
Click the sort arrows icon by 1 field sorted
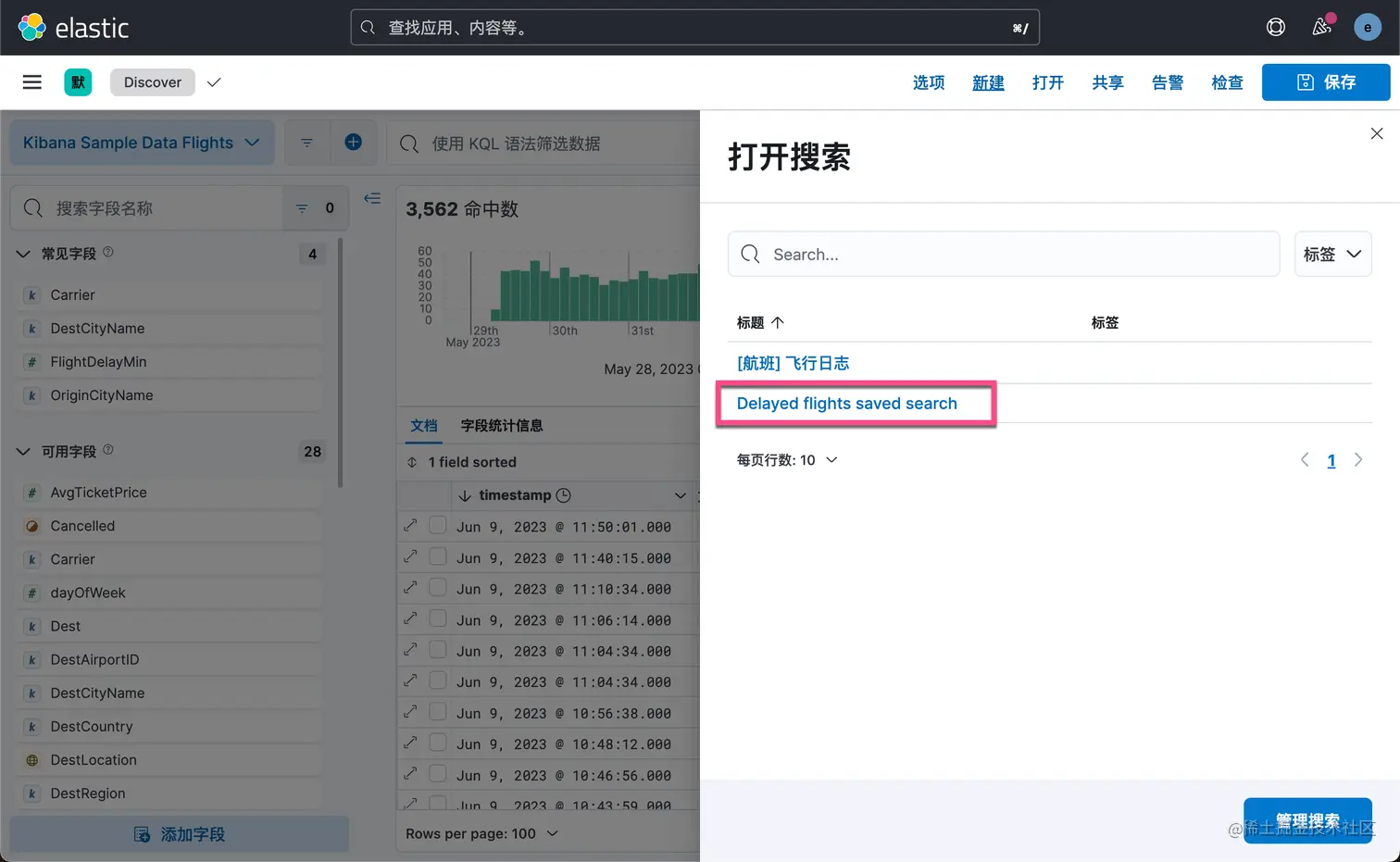pyautogui.click(x=412, y=462)
